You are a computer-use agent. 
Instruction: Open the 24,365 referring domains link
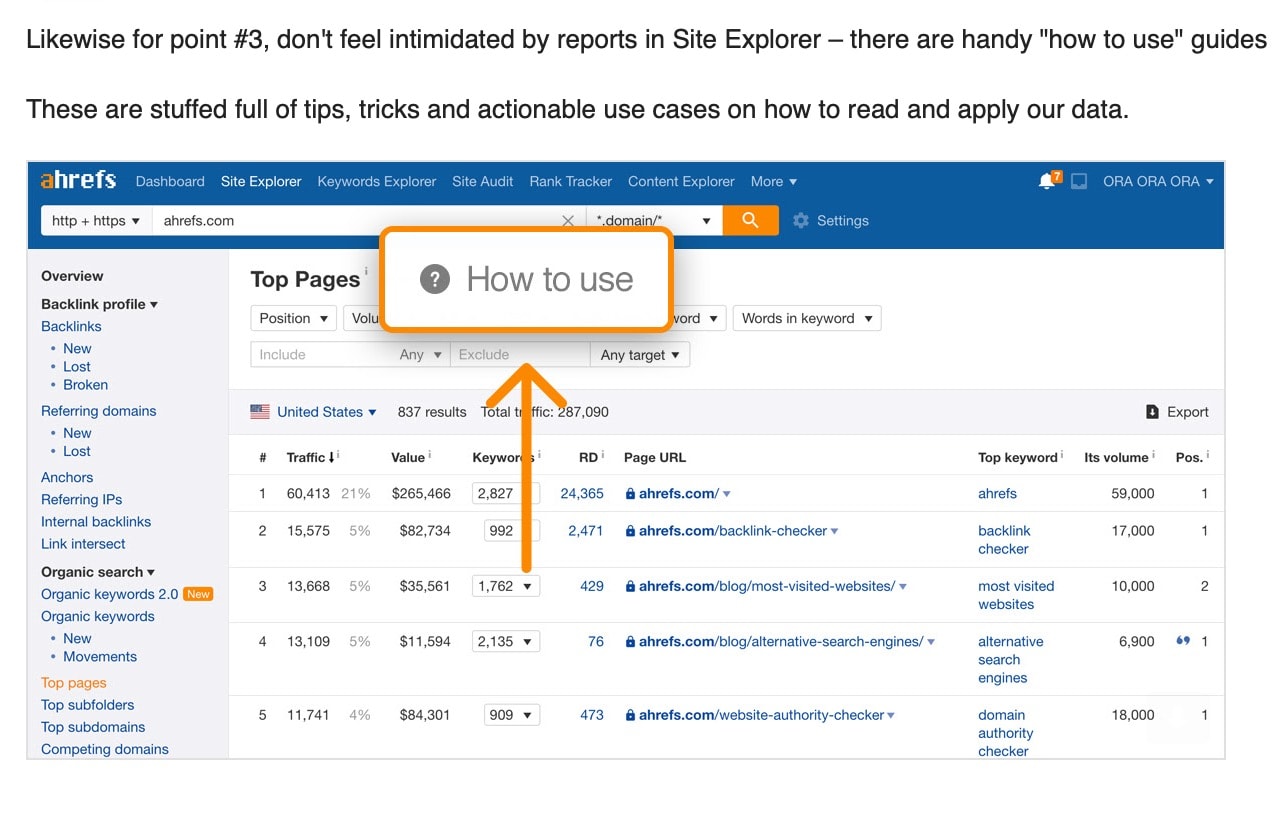pyautogui.click(x=582, y=493)
